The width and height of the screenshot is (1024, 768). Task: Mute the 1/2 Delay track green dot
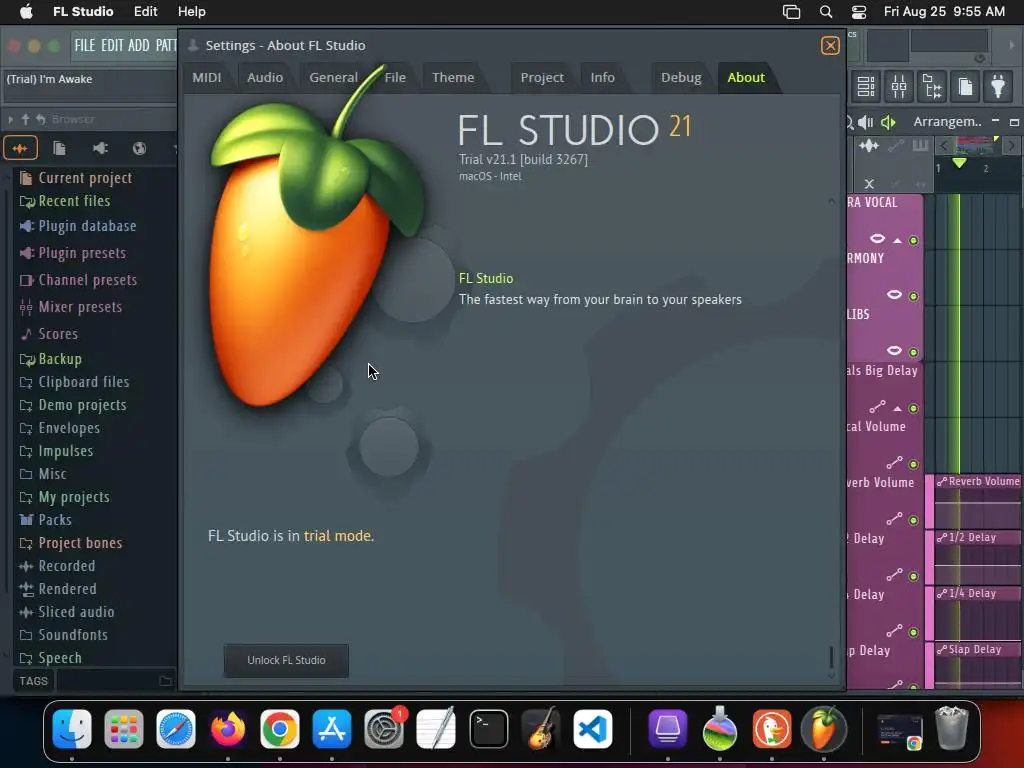click(914, 577)
